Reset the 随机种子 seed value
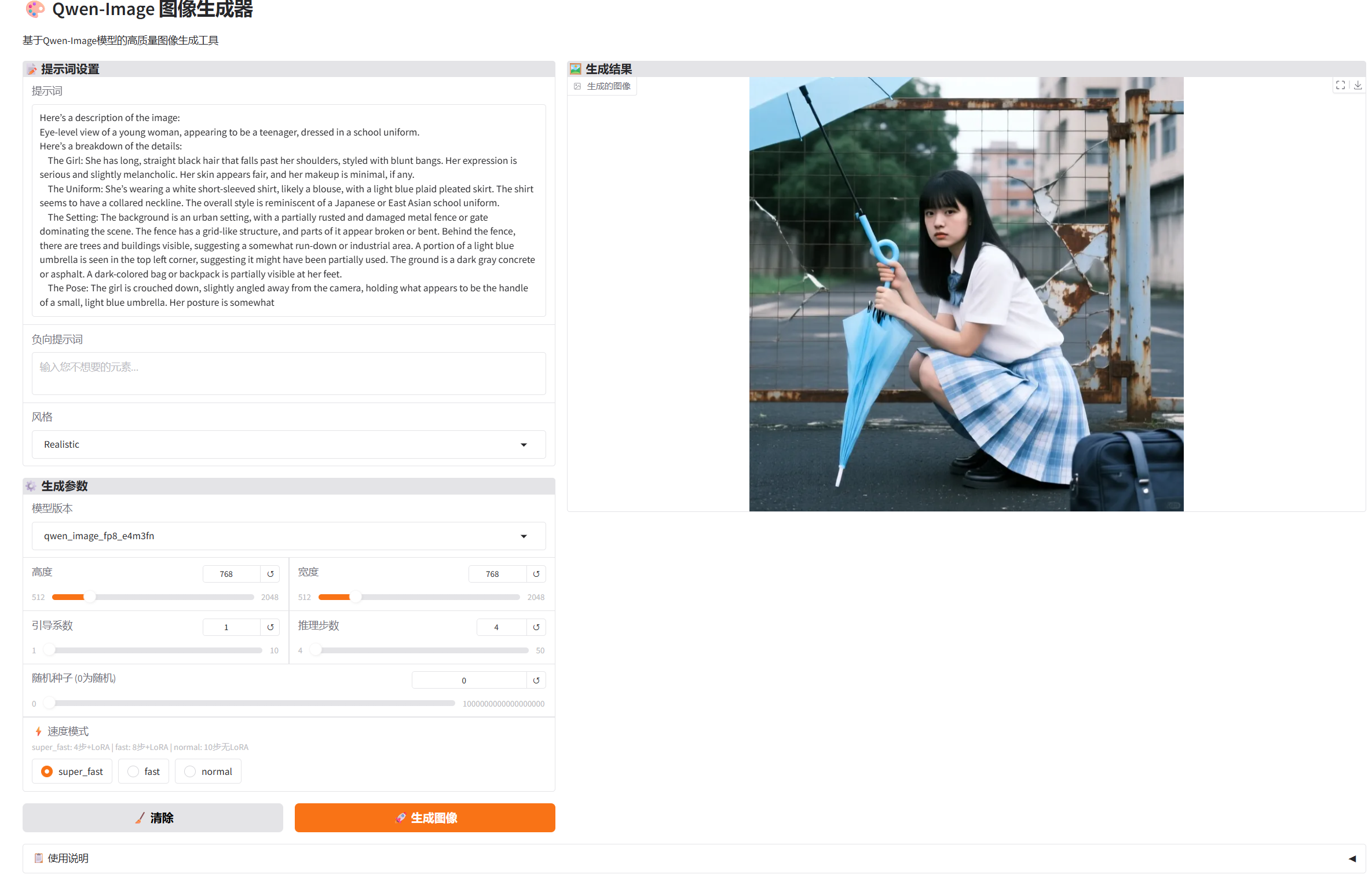Image resolution: width=1372 pixels, height=878 pixels. click(536, 681)
